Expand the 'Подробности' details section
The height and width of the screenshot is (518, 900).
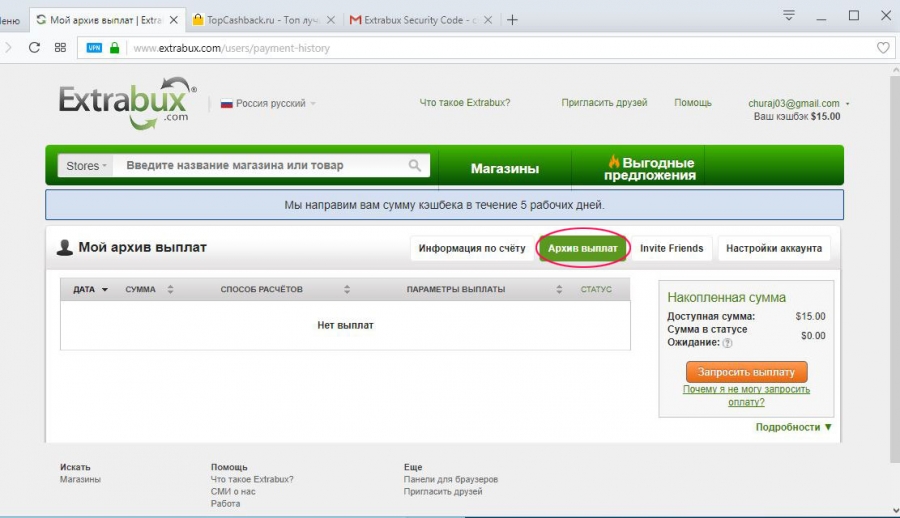pos(793,427)
